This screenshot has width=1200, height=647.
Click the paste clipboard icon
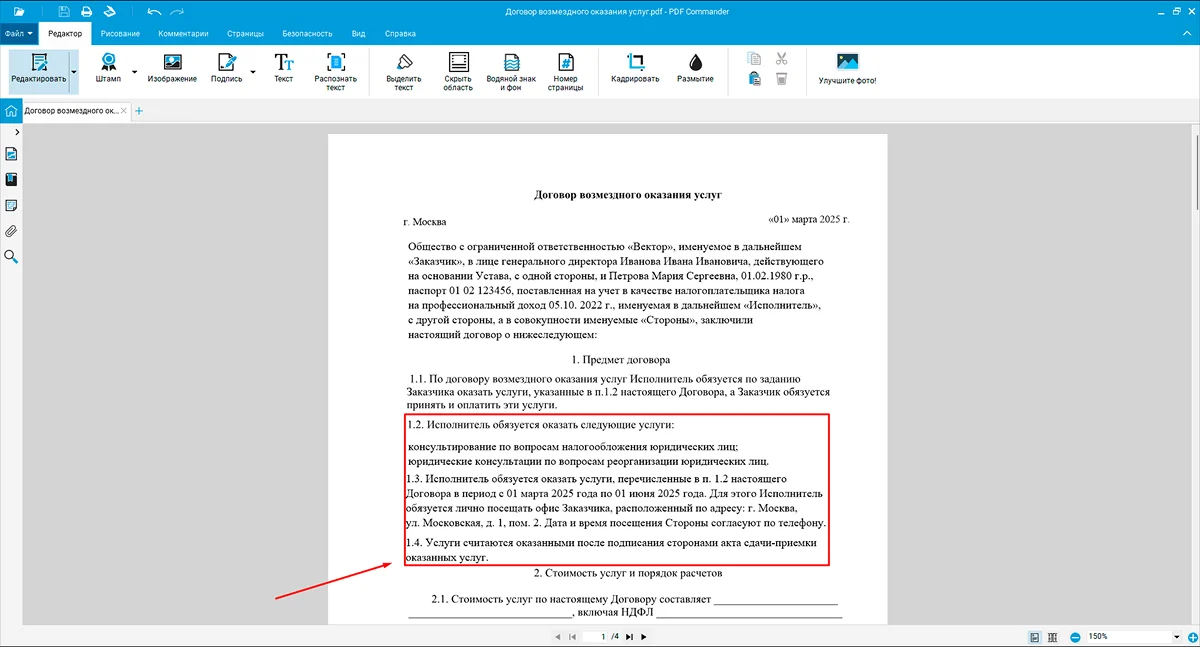tap(756, 79)
